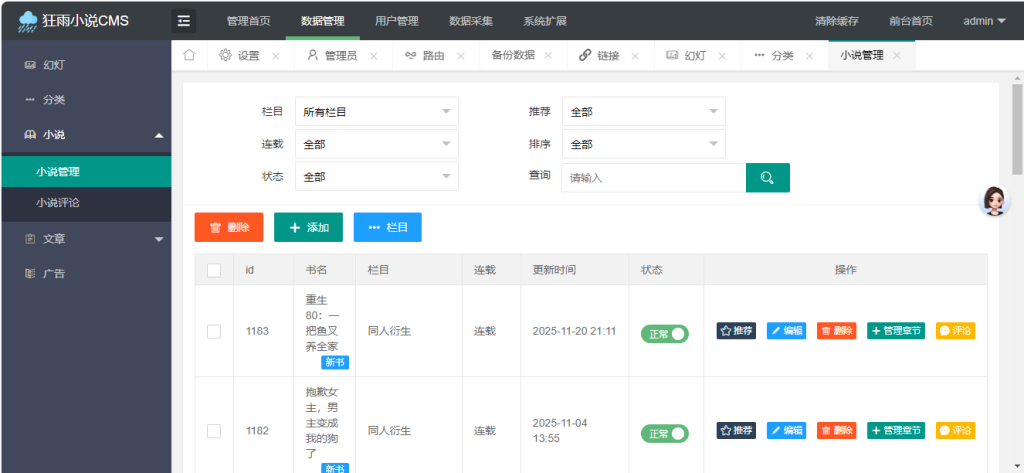Open 用户管理 in top navigation
This screenshot has width=1024, height=473.
[x=396, y=21]
